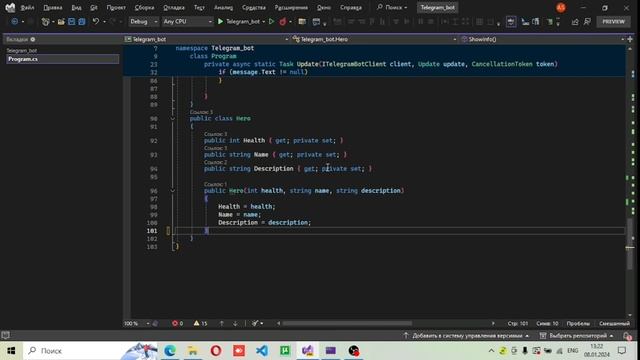This screenshot has height=360, width=640.
Task: Undo the last edit with the toolbar arrow
Action: pyautogui.click(x=96, y=21)
